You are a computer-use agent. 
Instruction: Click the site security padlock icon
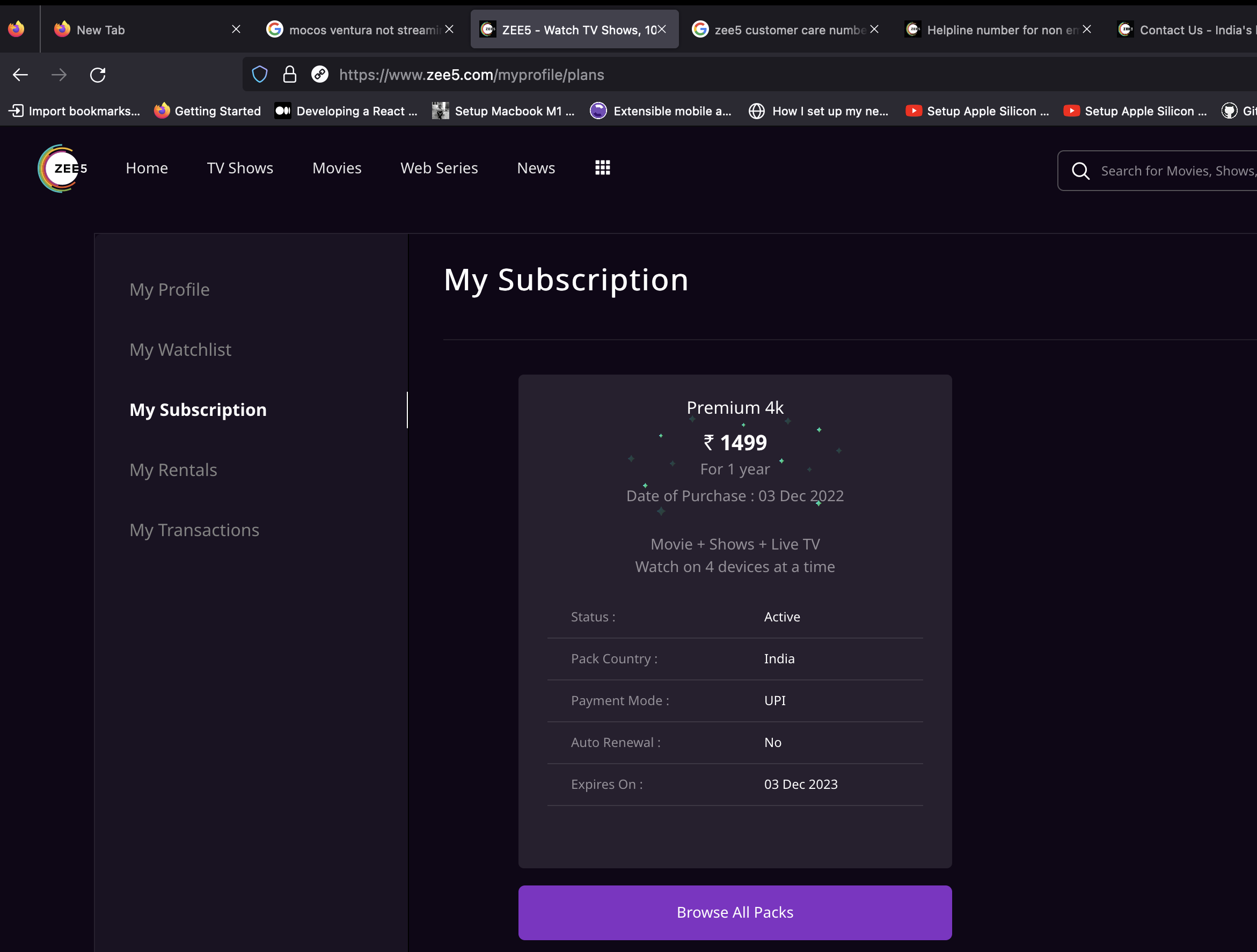290,75
